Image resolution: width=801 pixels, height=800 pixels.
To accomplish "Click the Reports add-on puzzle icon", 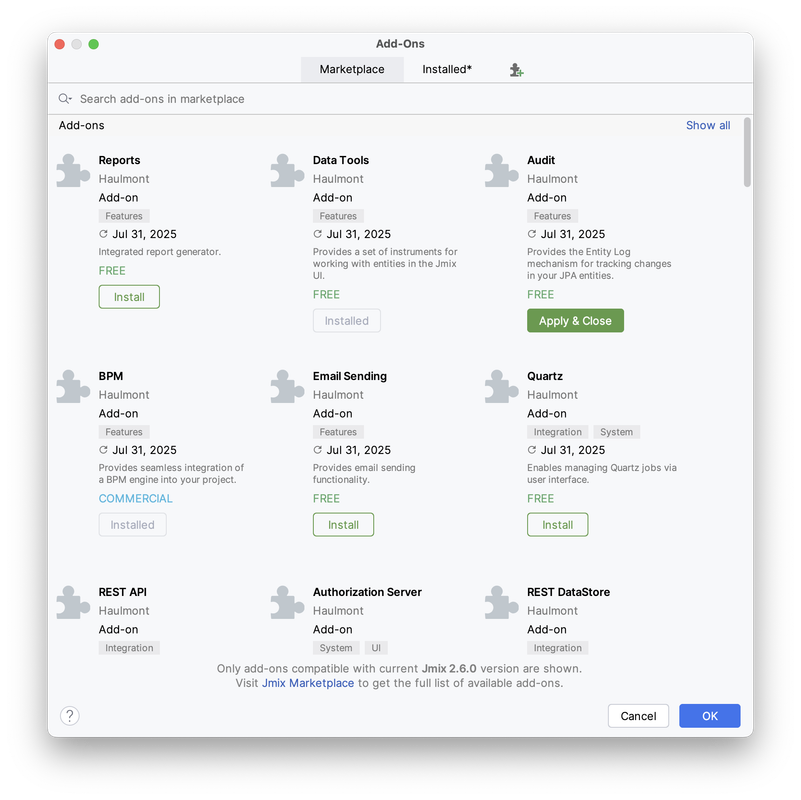I will click(x=73, y=171).
